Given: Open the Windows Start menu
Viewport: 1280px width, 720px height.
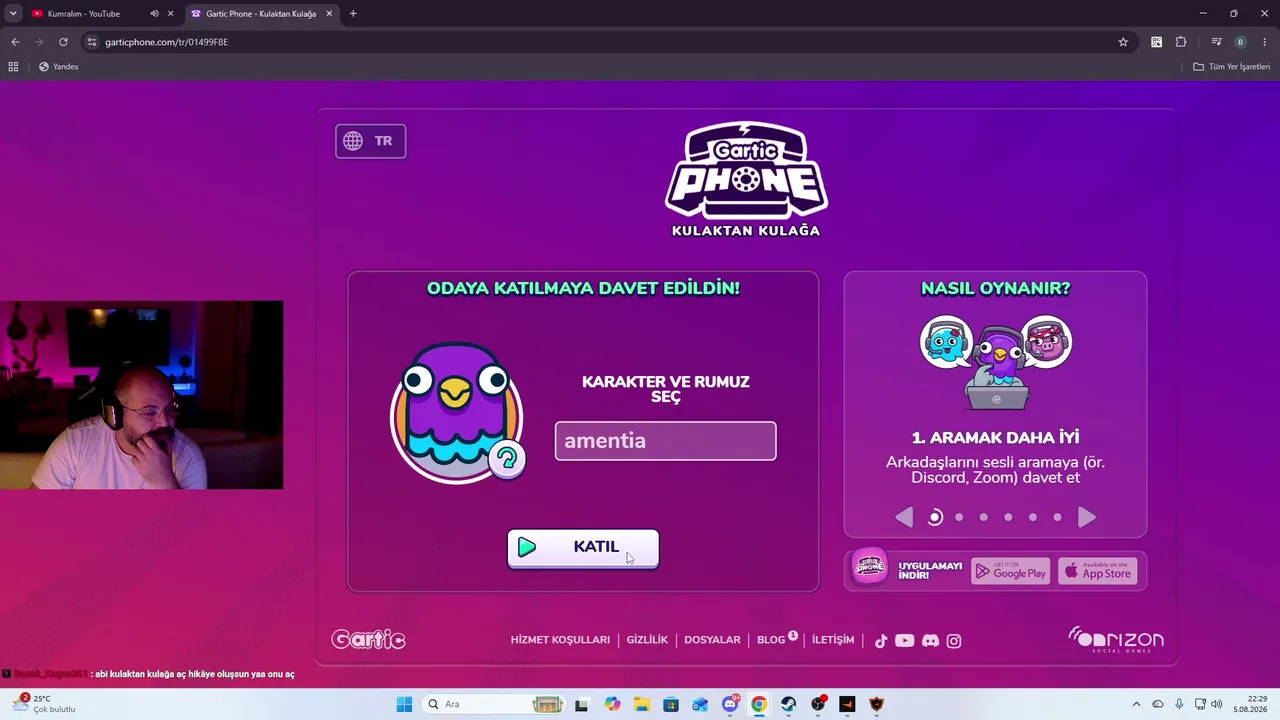Looking at the screenshot, I should pyautogui.click(x=404, y=704).
